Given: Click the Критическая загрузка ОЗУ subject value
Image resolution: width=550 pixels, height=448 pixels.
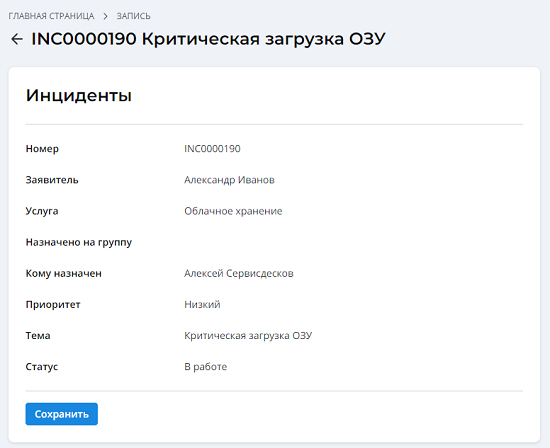Looking at the screenshot, I should [x=248, y=336].
